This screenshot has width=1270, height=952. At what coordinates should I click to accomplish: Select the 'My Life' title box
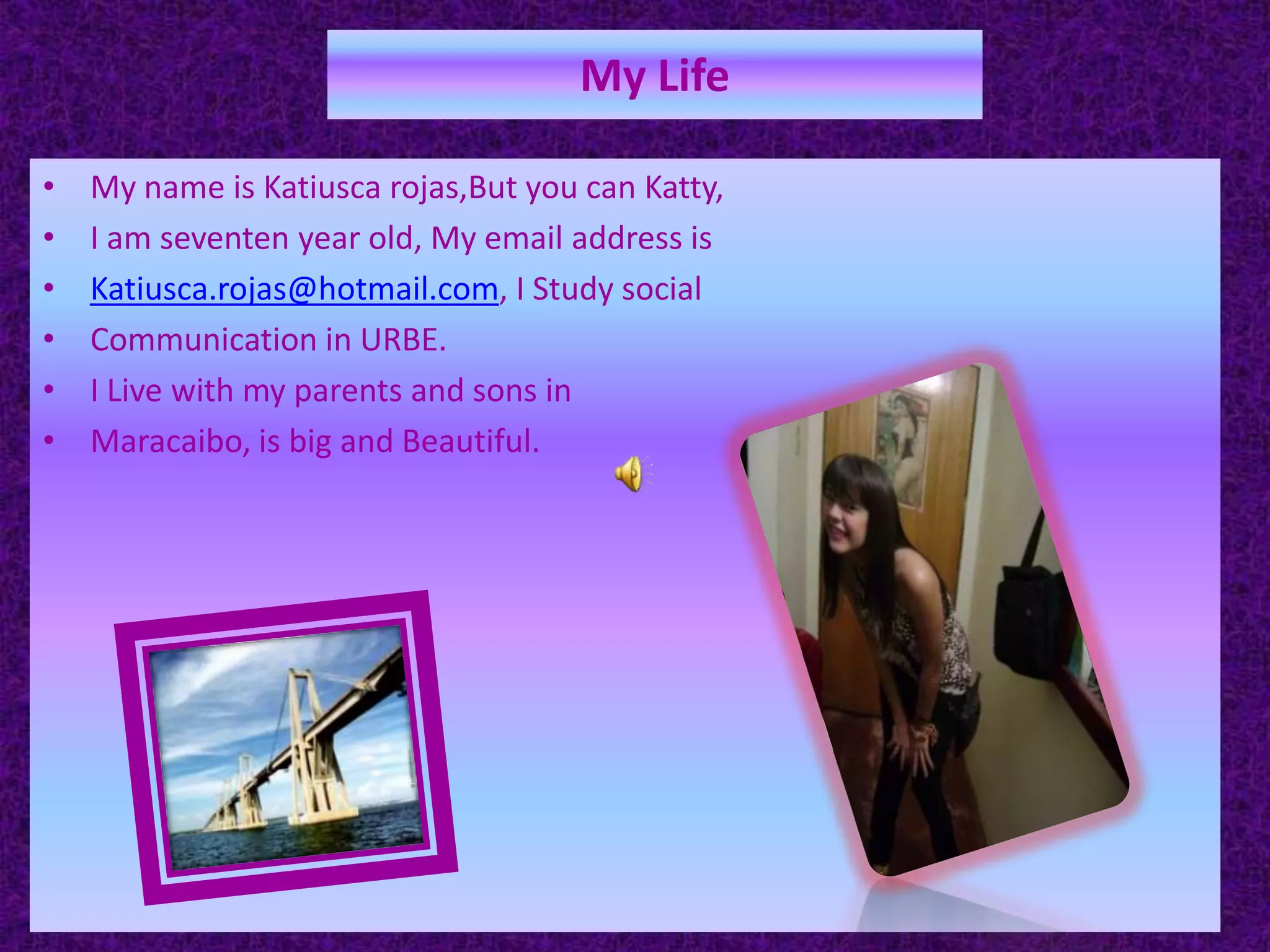654,74
